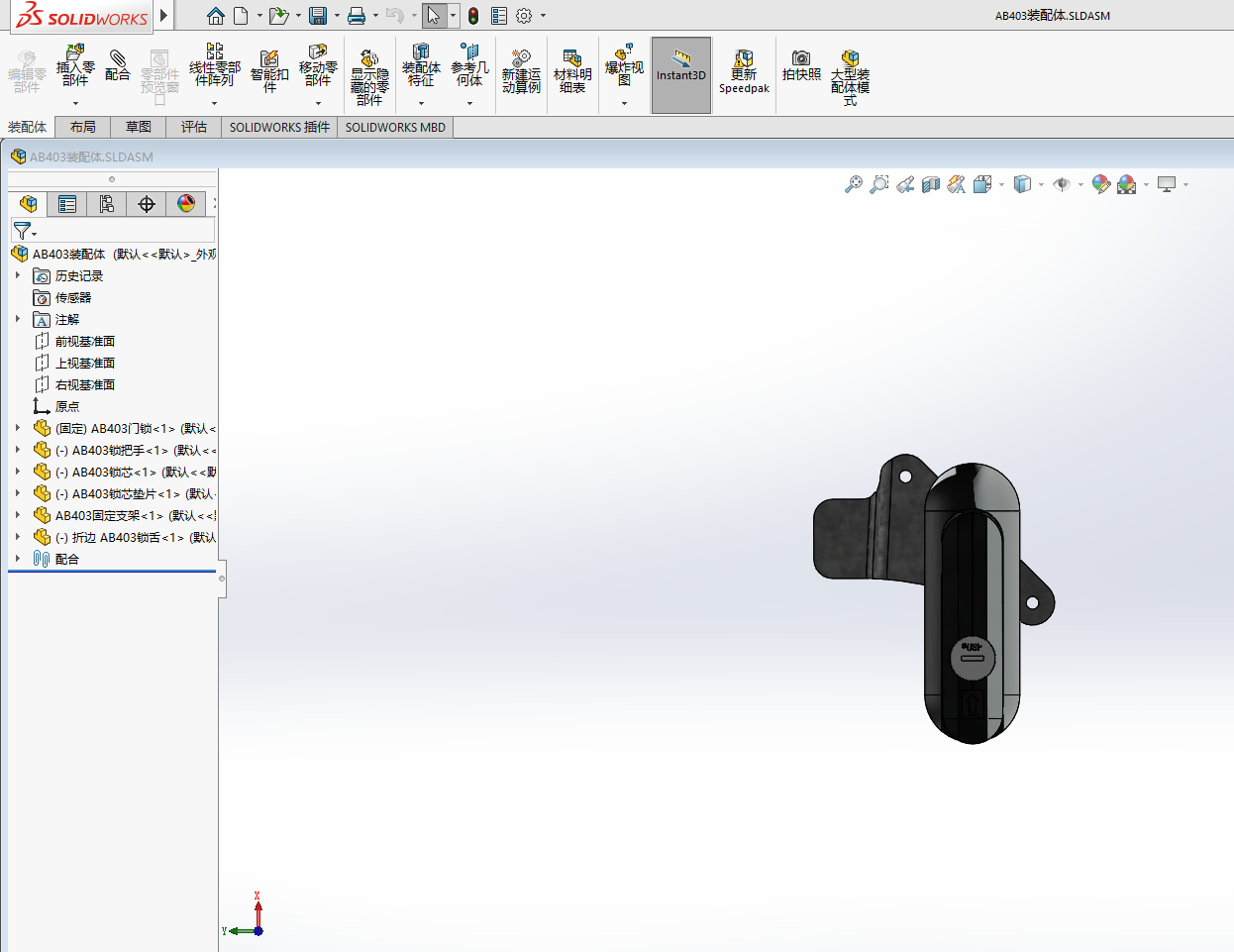
Task: Open the 插入零部件 dropdown arrow
Action: pos(75,103)
